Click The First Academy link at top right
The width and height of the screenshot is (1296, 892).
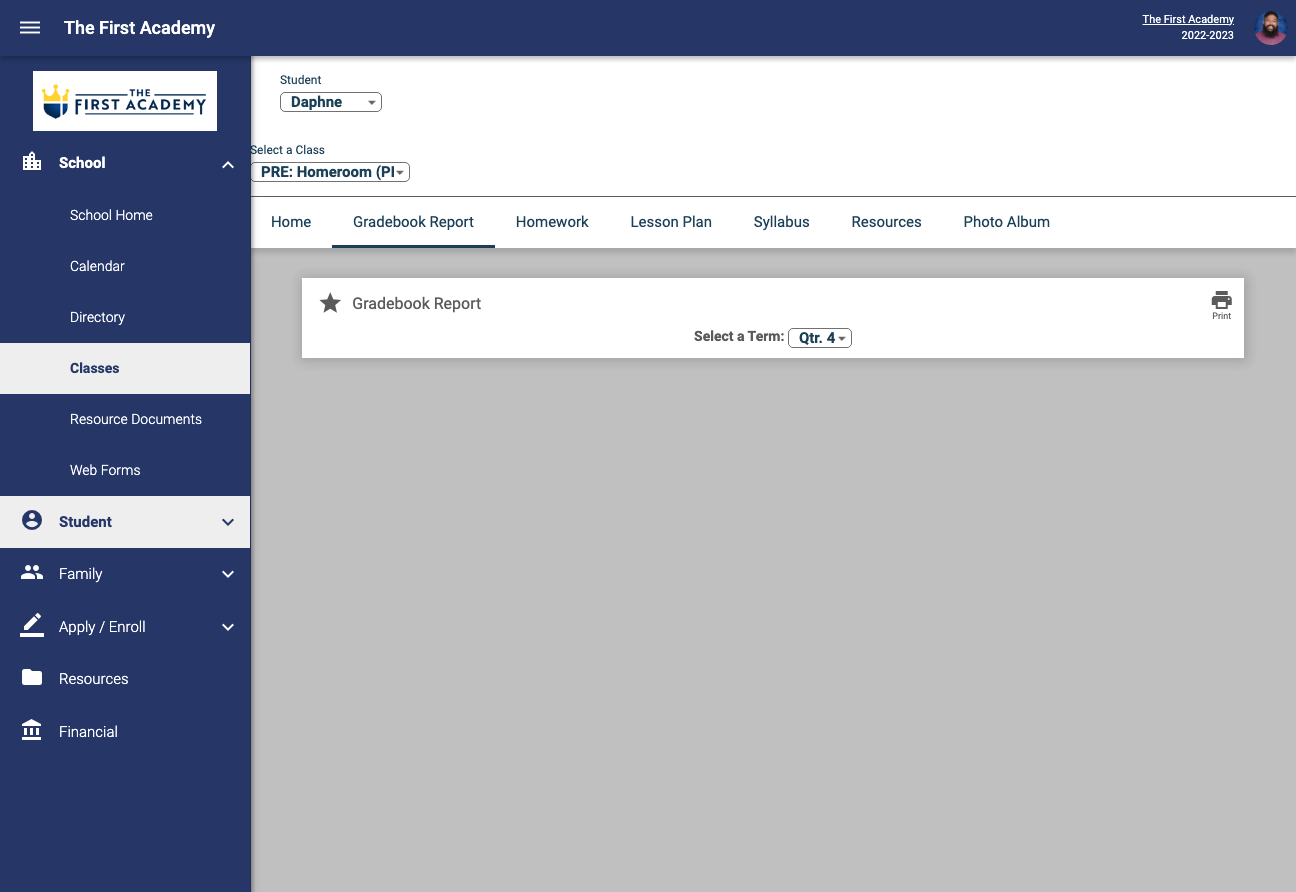click(1188, 19)
